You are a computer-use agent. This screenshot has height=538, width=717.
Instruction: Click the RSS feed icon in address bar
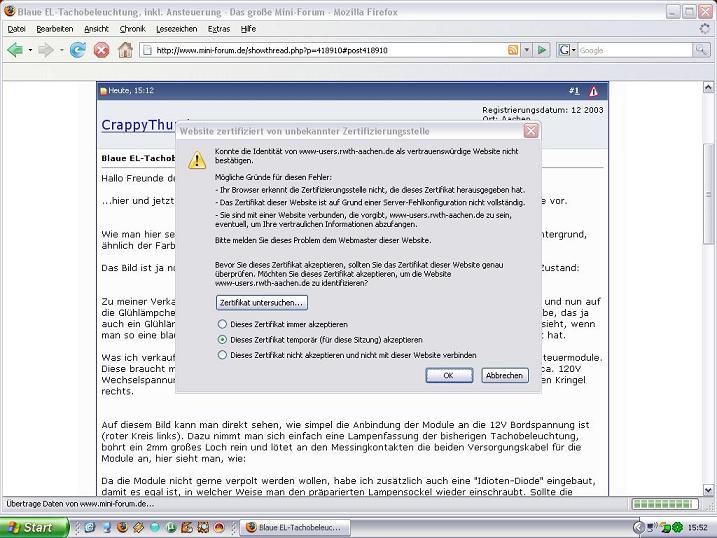[513, 49]
